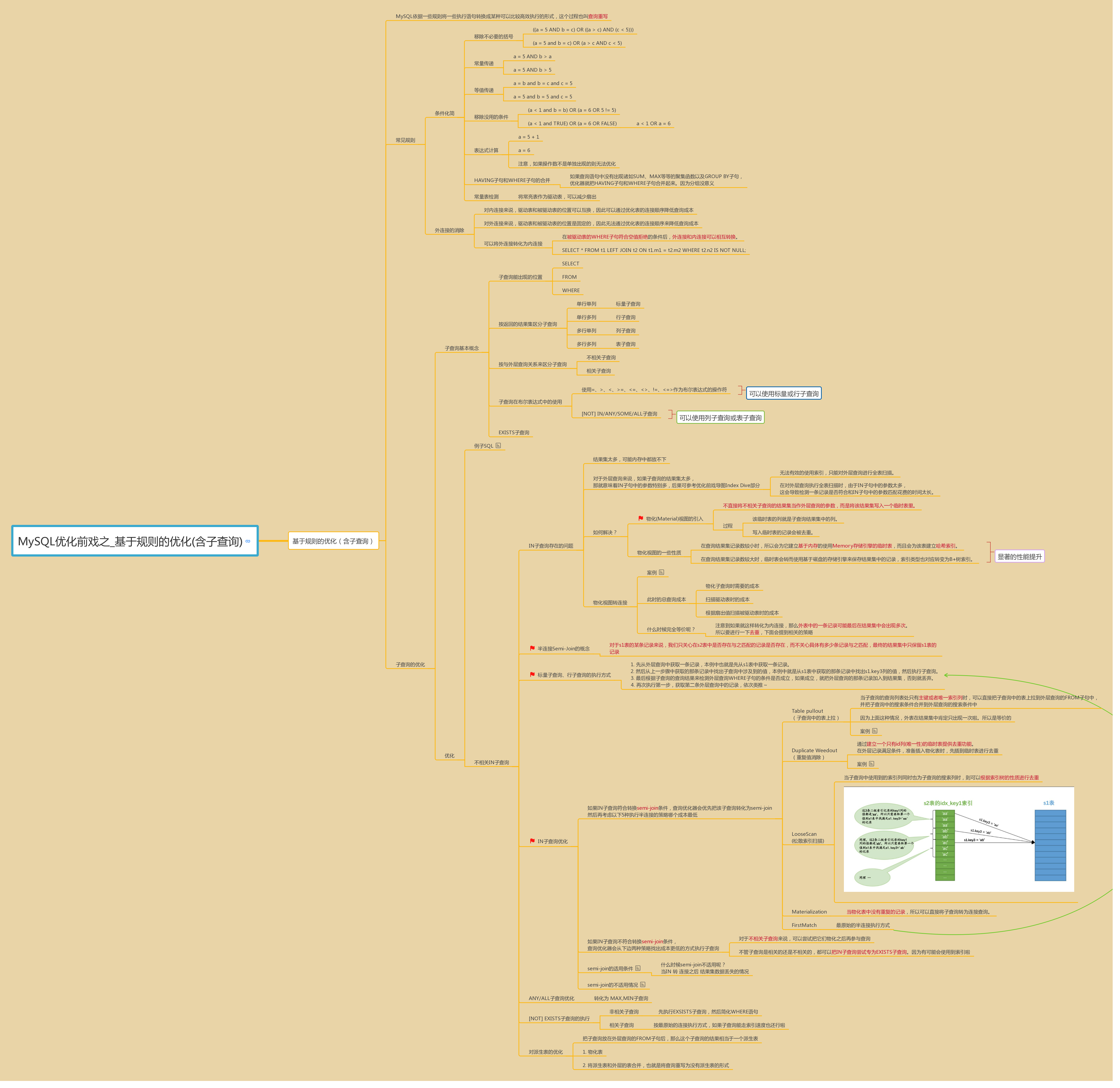Select the 此时的总查询成本 node
Viewport: 1120px width, 1088px height.
671,603
